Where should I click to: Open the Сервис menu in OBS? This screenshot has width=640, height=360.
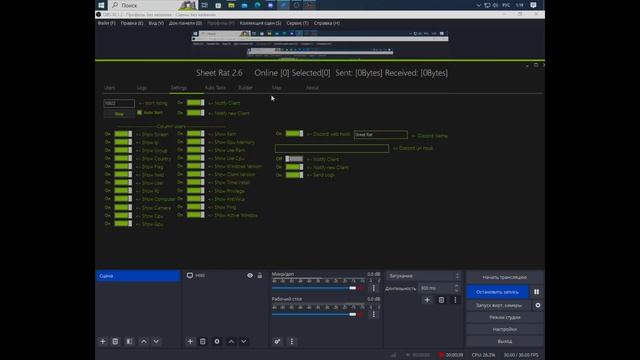pos(298,23)
